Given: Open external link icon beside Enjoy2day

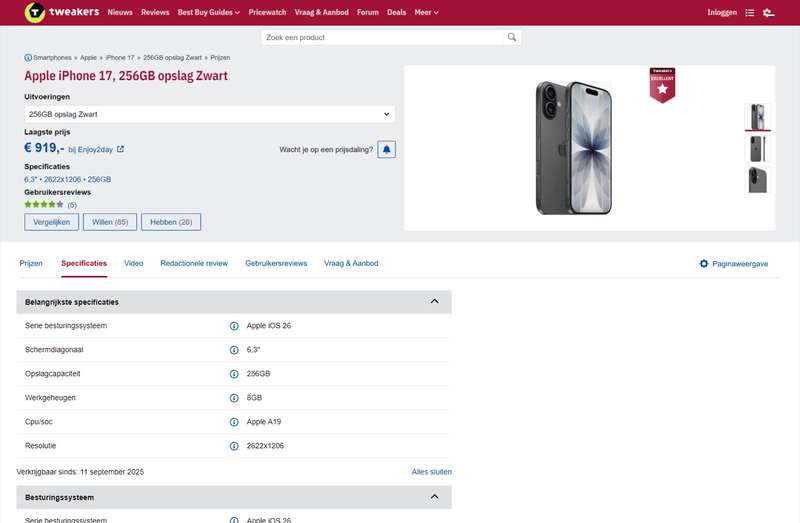Looking at the screenshot, I should (x=120, y=149).
